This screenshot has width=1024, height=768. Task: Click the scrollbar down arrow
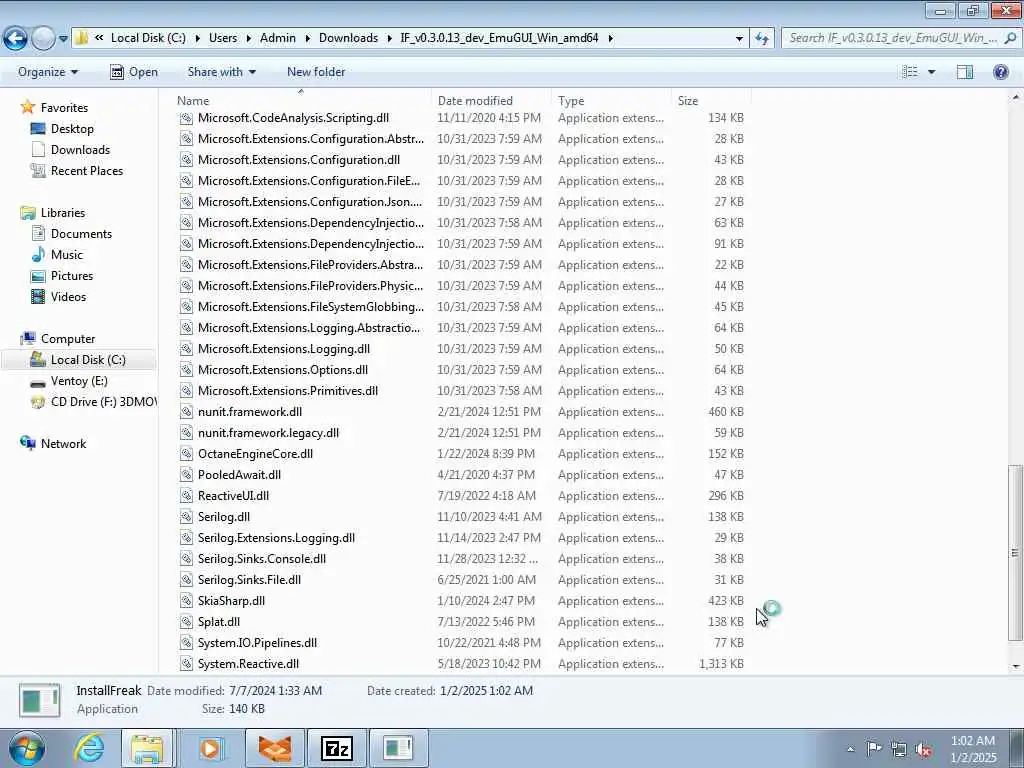click(1015, 666)
